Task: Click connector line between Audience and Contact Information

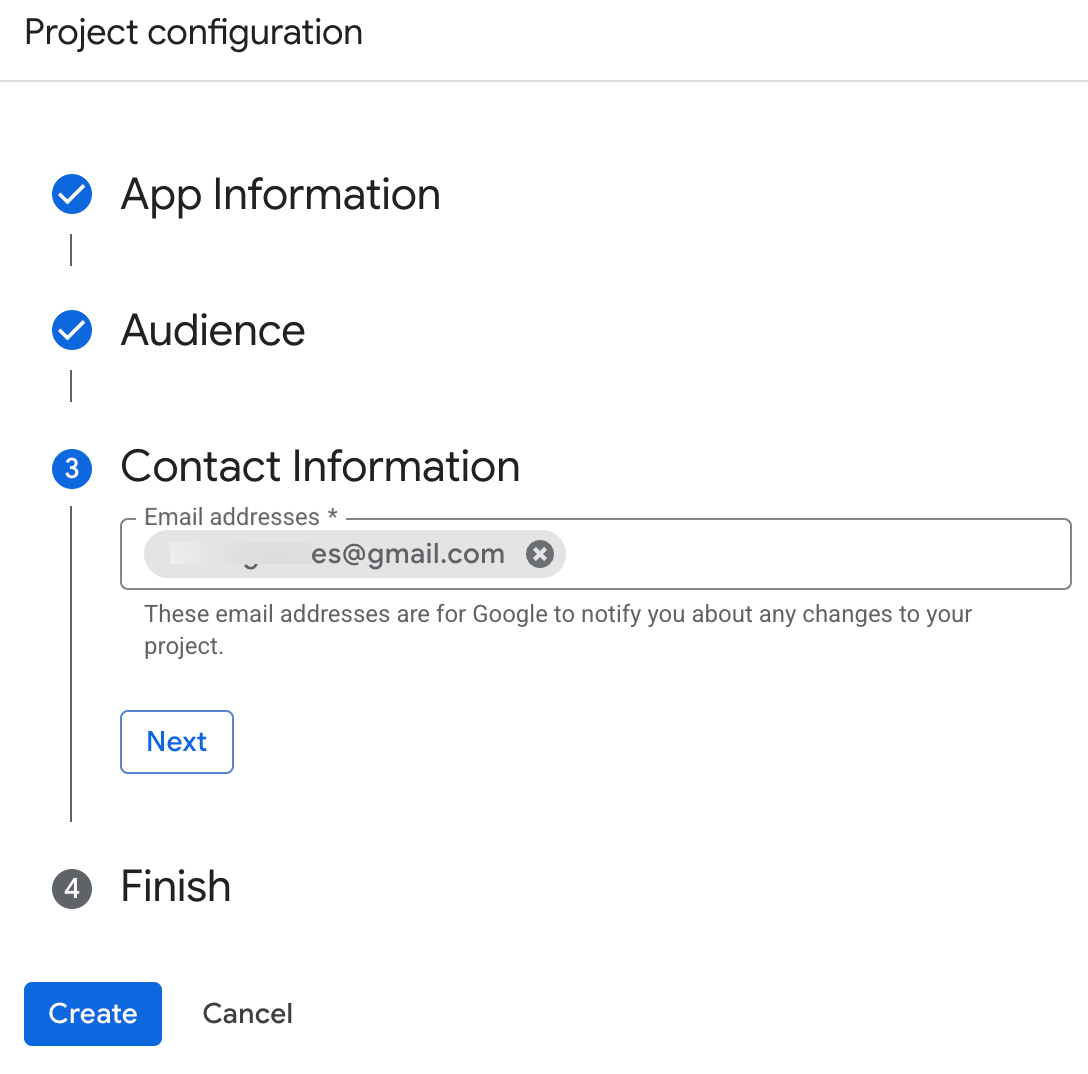Action: coord(71,386)
